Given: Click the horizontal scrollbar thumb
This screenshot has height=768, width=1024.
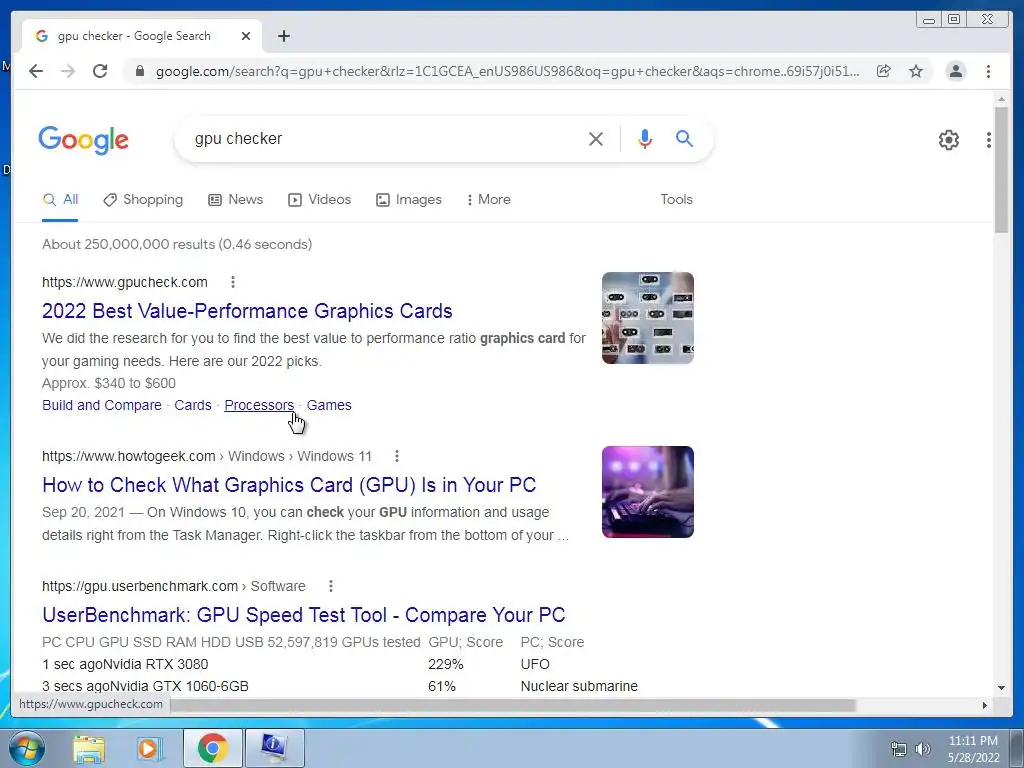Looking at the screenshot, I should coord(511,705).
